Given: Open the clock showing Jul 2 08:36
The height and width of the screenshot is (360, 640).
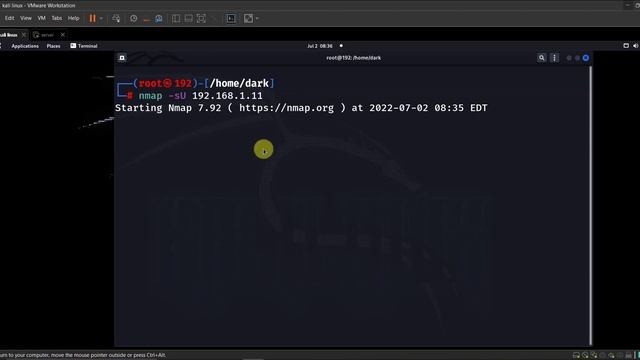Looking at the screenshot, I should pos(320,46).
